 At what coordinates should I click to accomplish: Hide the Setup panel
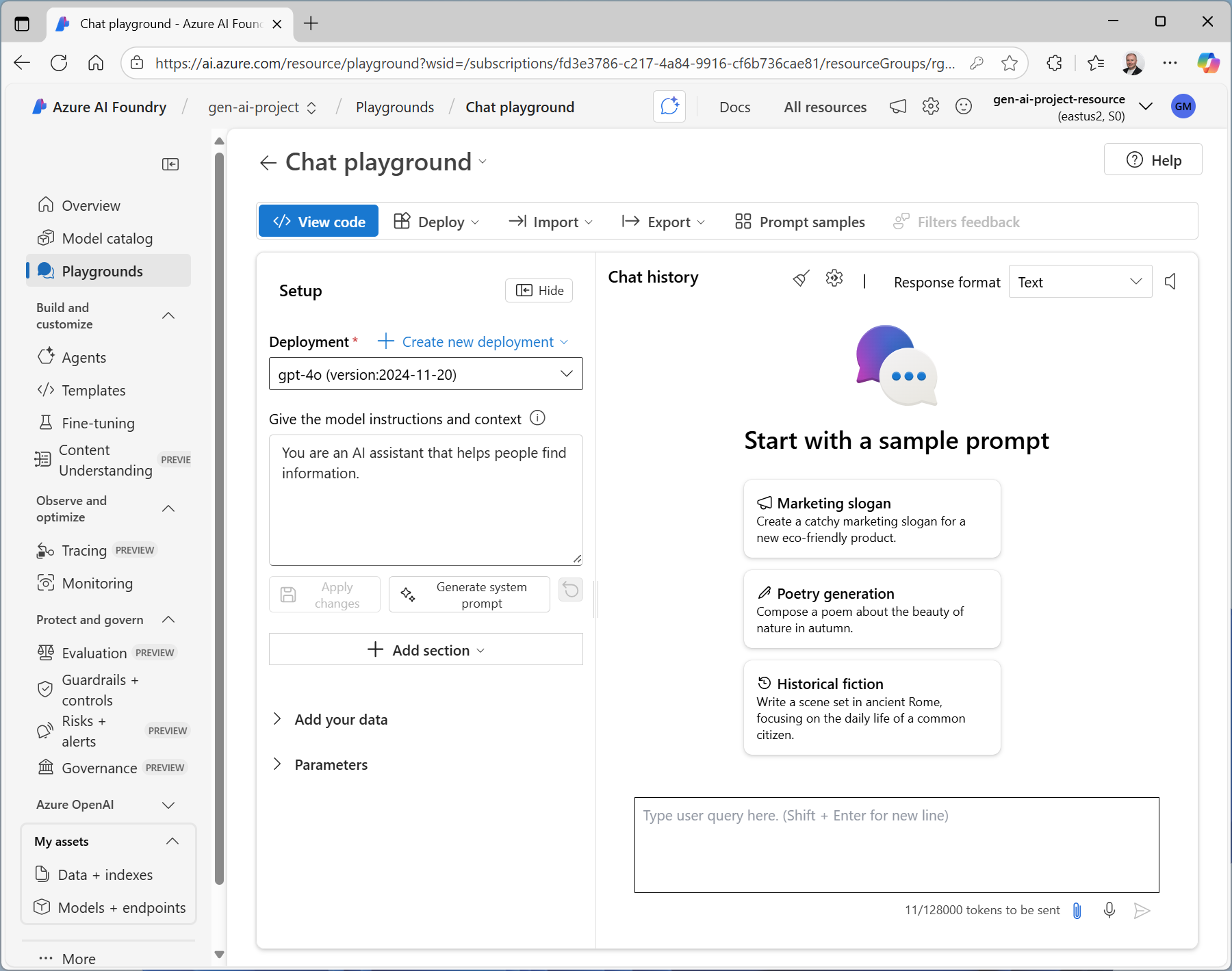[x=539, y=291]
